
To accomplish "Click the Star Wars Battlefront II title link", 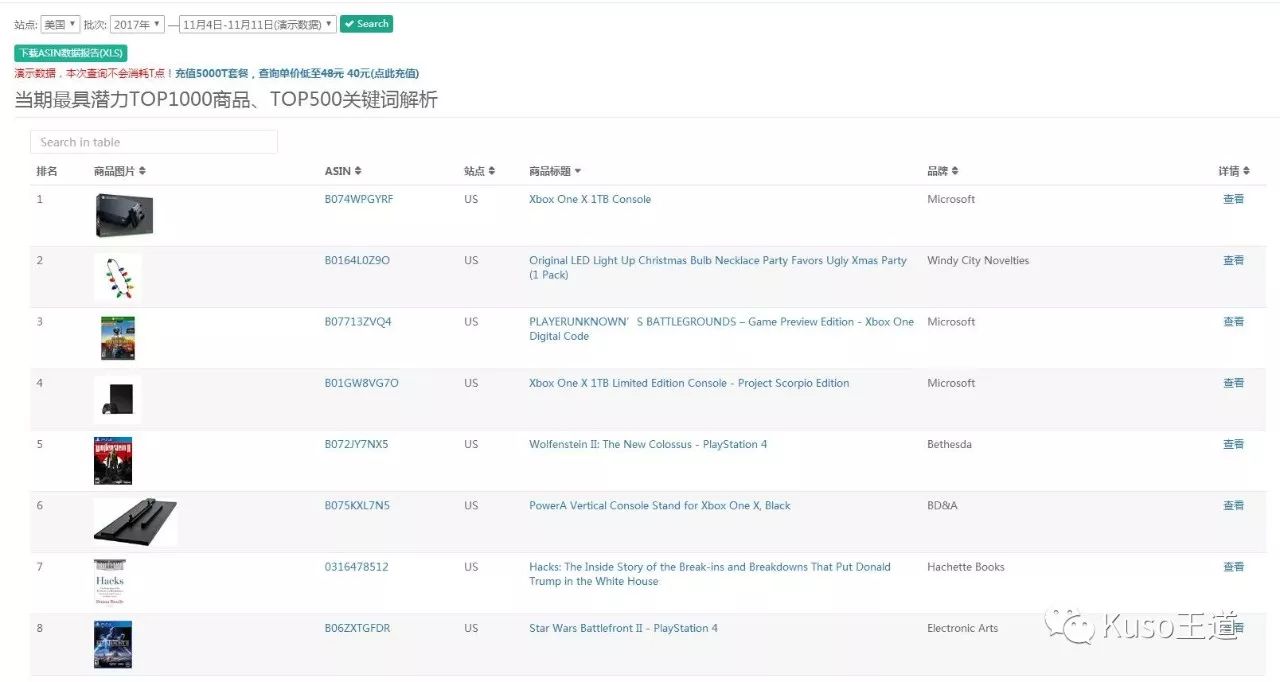I will [623, 628].
